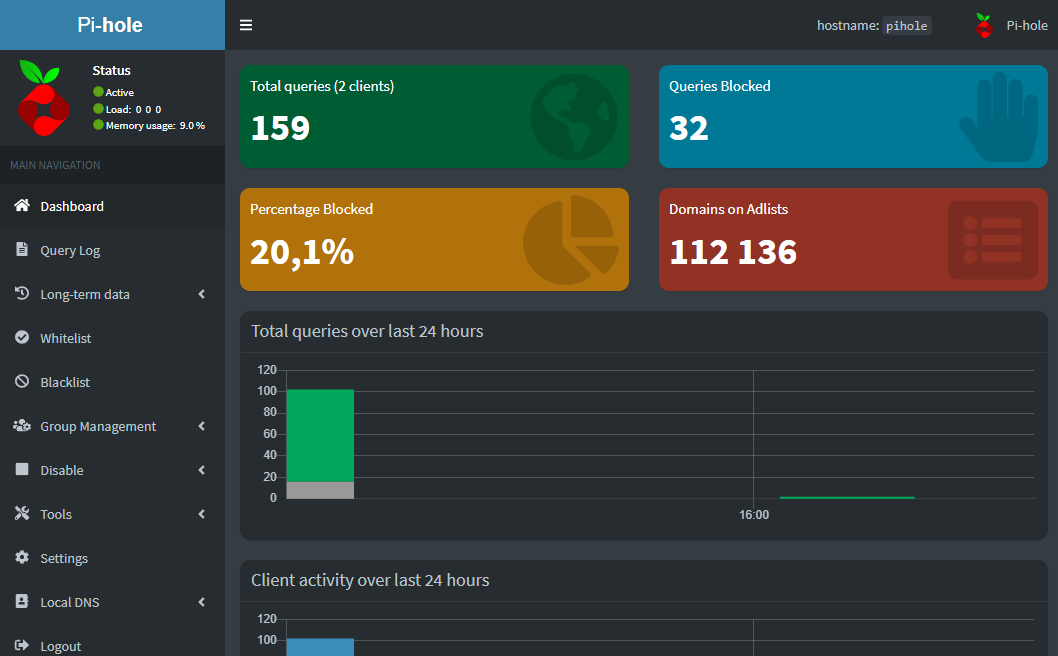Click the Pi-hole title in the header

click(x=110, y=25)
